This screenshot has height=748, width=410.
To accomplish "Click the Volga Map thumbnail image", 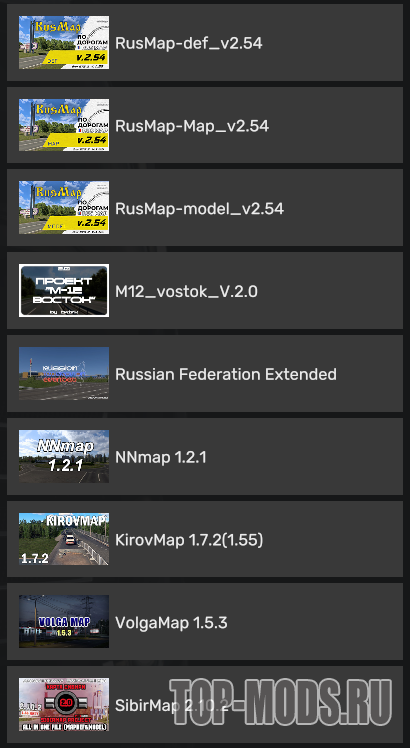I will pos(64,622).
